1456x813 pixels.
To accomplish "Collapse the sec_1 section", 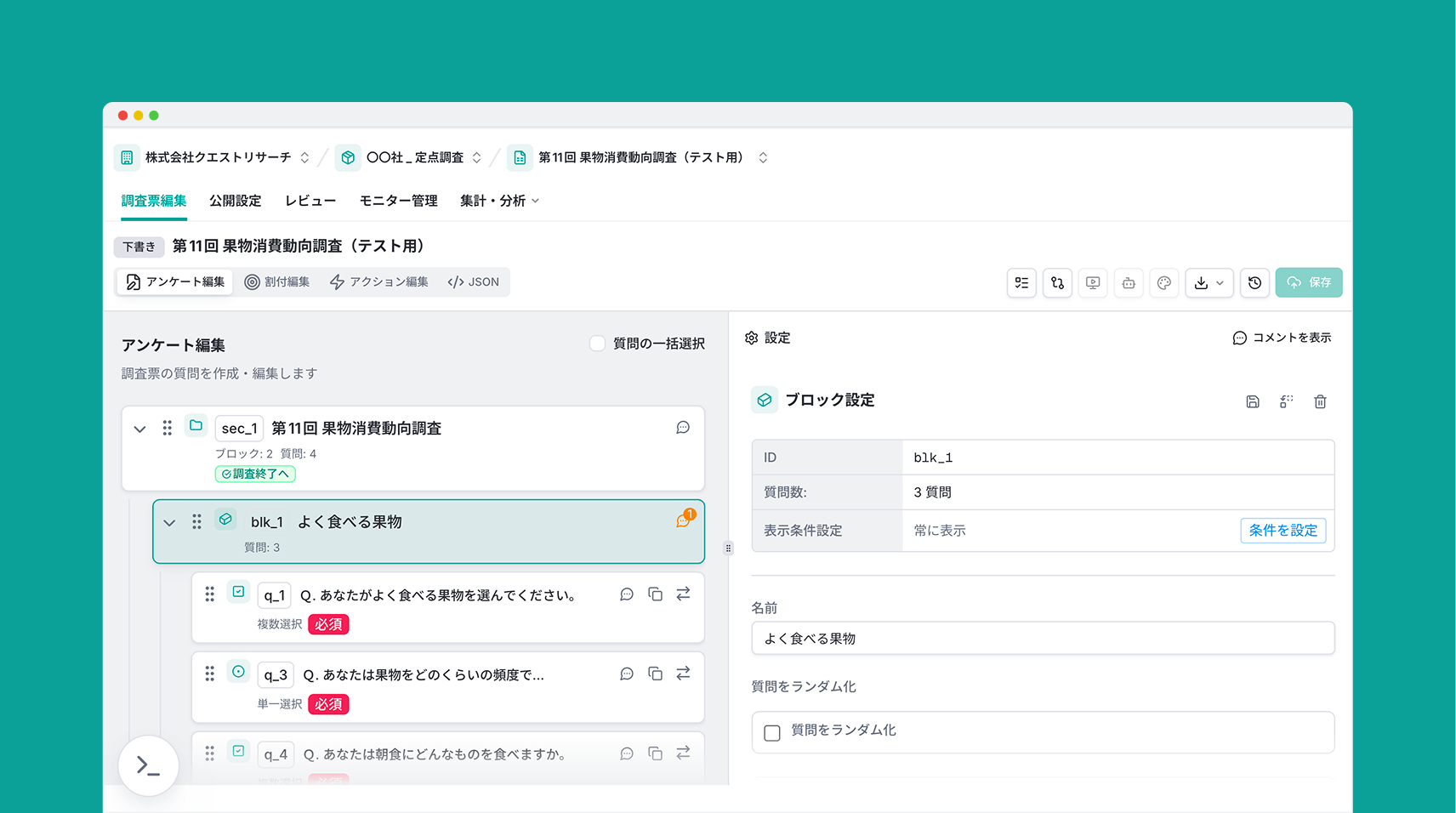I will point(140,429).
